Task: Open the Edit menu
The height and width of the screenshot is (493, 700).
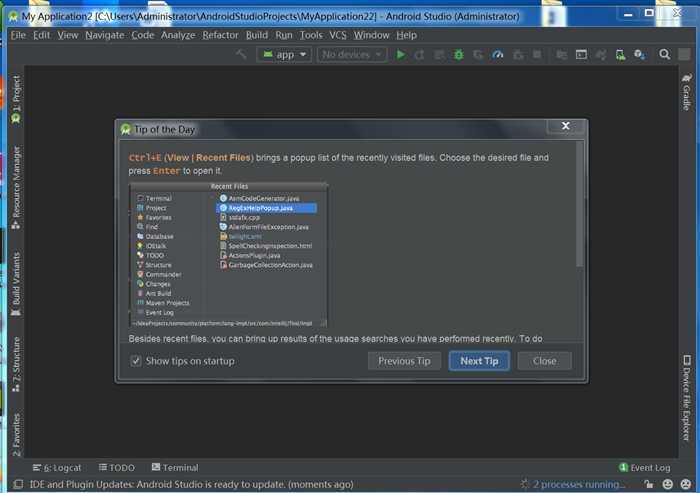Action: point(42,35)
